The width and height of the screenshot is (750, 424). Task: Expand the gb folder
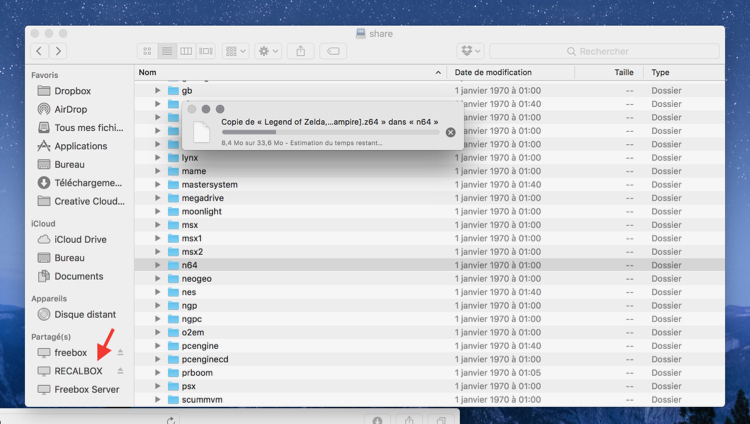157,90
